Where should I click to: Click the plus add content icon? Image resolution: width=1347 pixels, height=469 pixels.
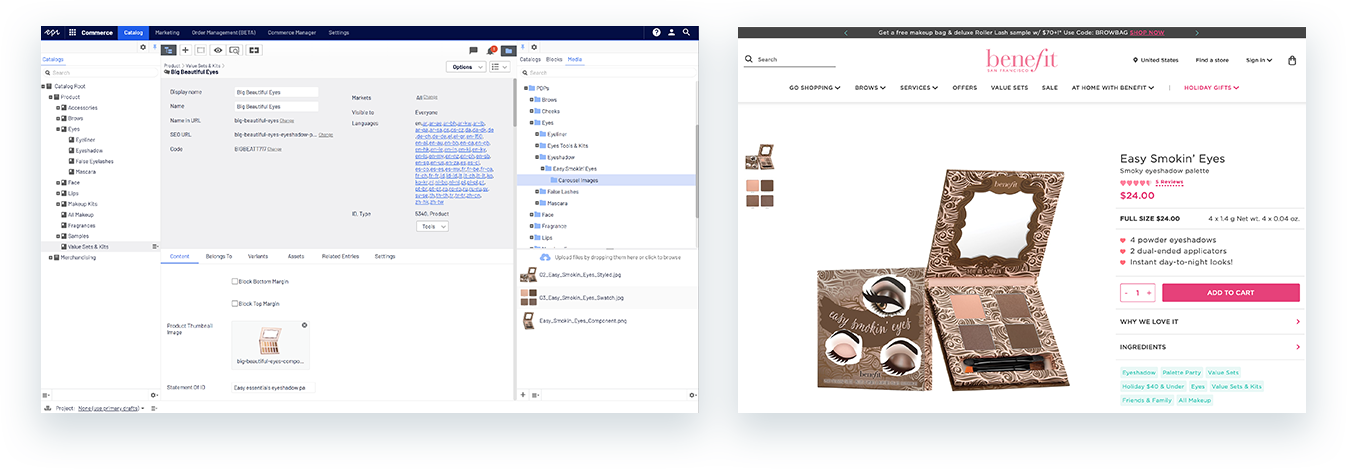pos(185,50)
